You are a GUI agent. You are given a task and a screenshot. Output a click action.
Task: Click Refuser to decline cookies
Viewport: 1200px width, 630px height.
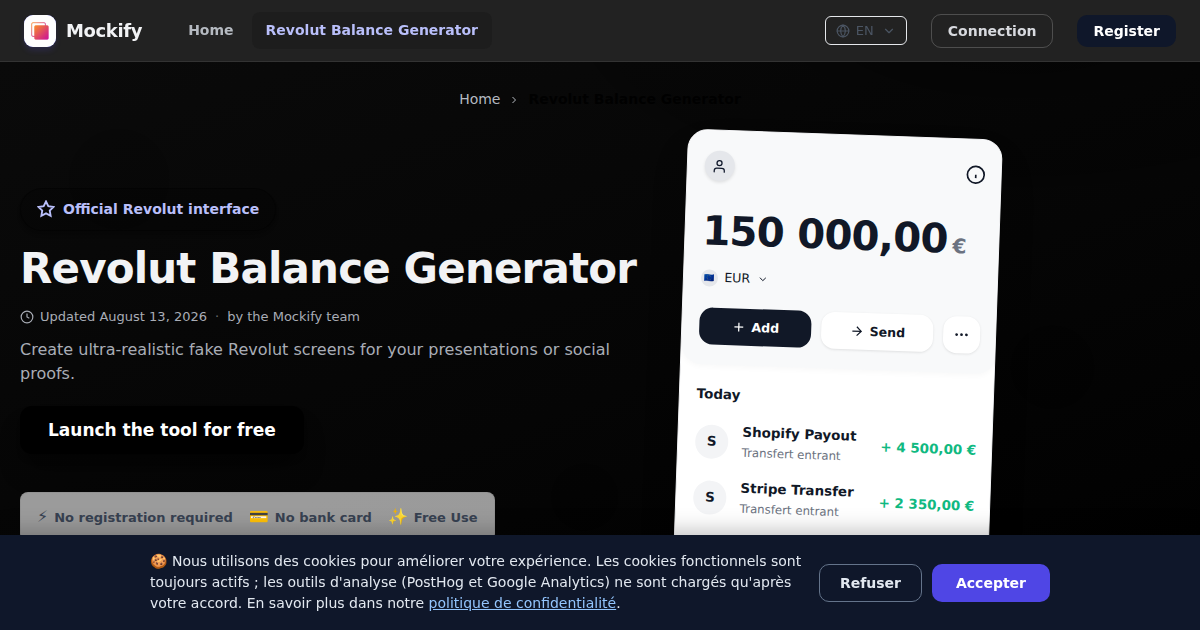[x=870, y=583]
